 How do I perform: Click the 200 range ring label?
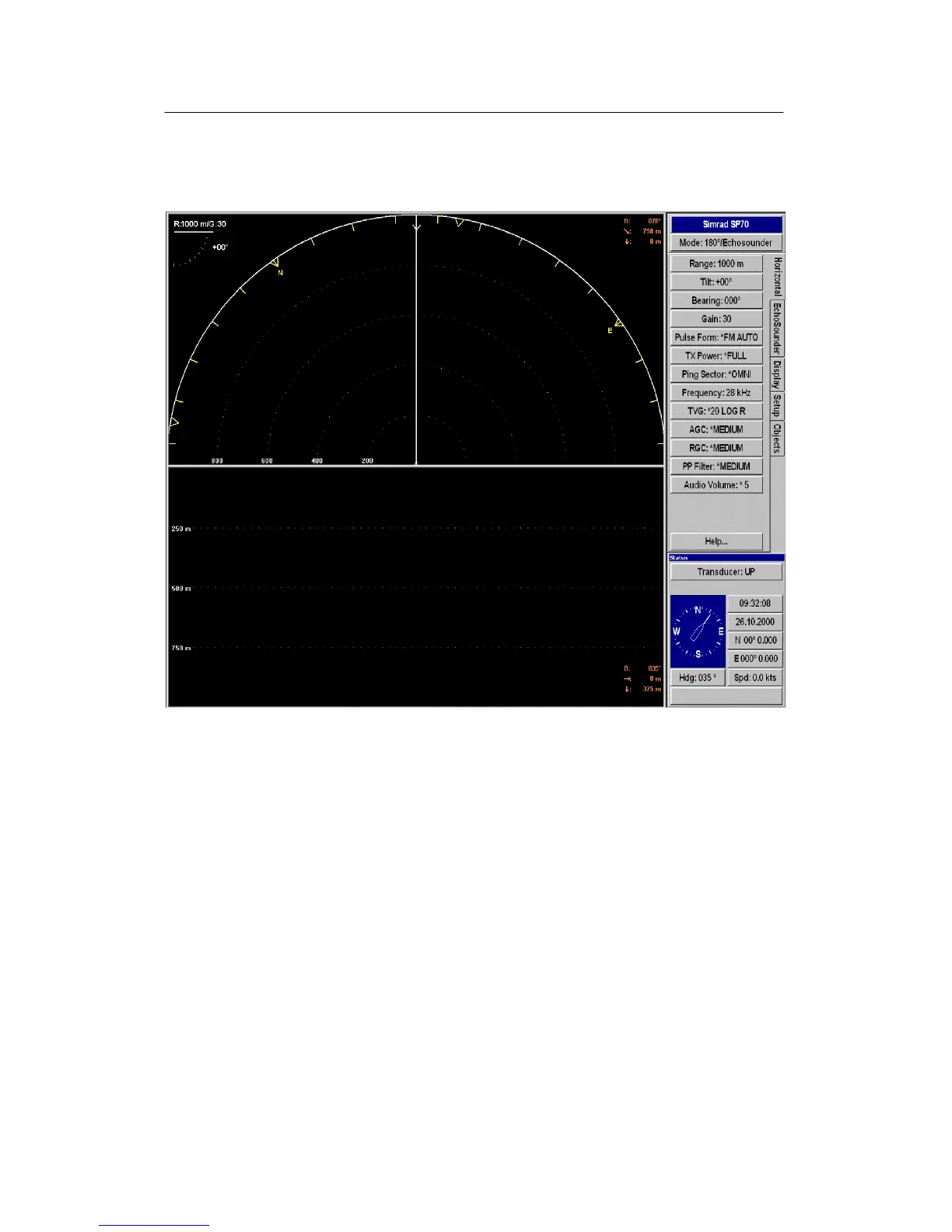tap(367, 461)
